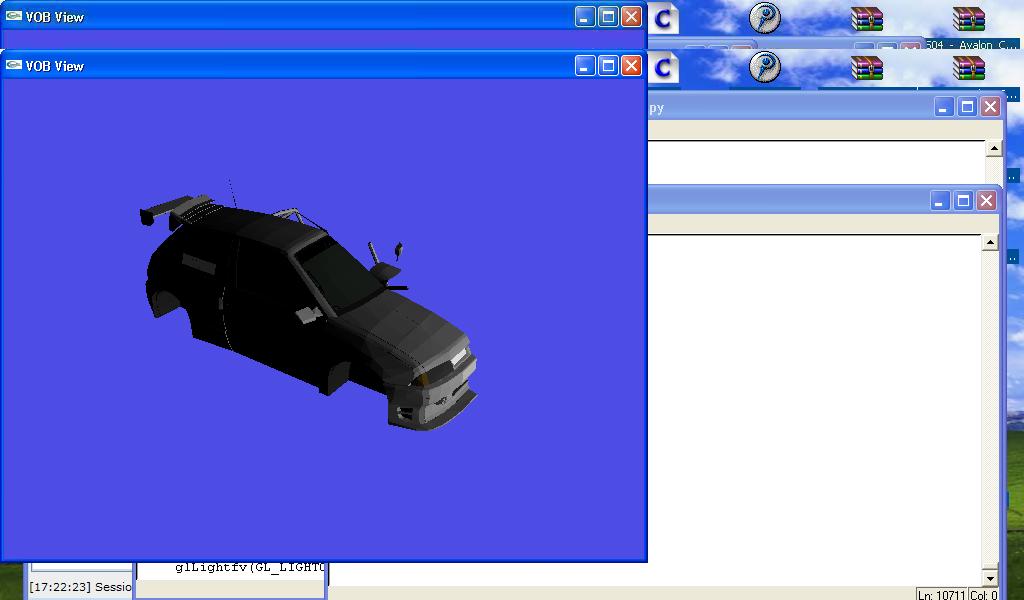Click the glLightfv(GL_LIGHT code line
Screen dimensions: 1024x600
pyautogui.click(x=249, y=567)
